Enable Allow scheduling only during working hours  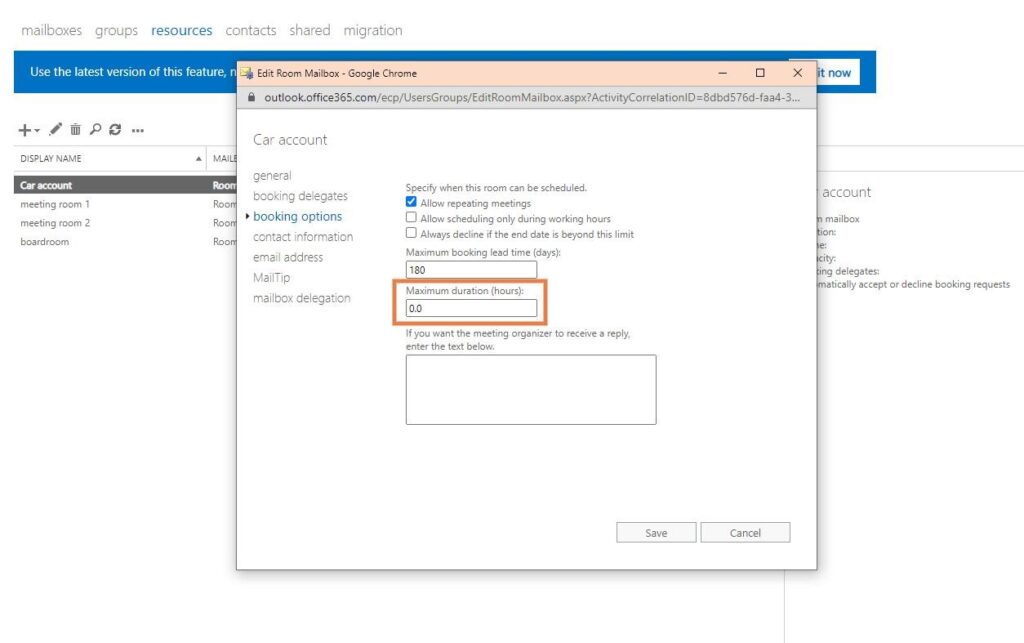coord(411,217)
